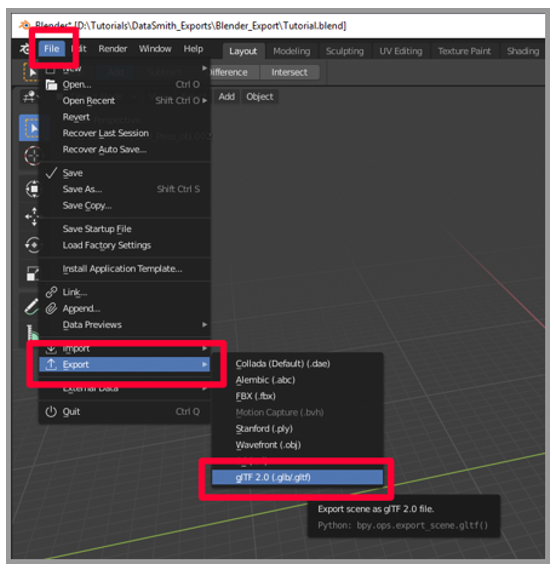554x569 pixels.
Task: Choose Save Copy... in the File menu
Action: tap(124, 206)
